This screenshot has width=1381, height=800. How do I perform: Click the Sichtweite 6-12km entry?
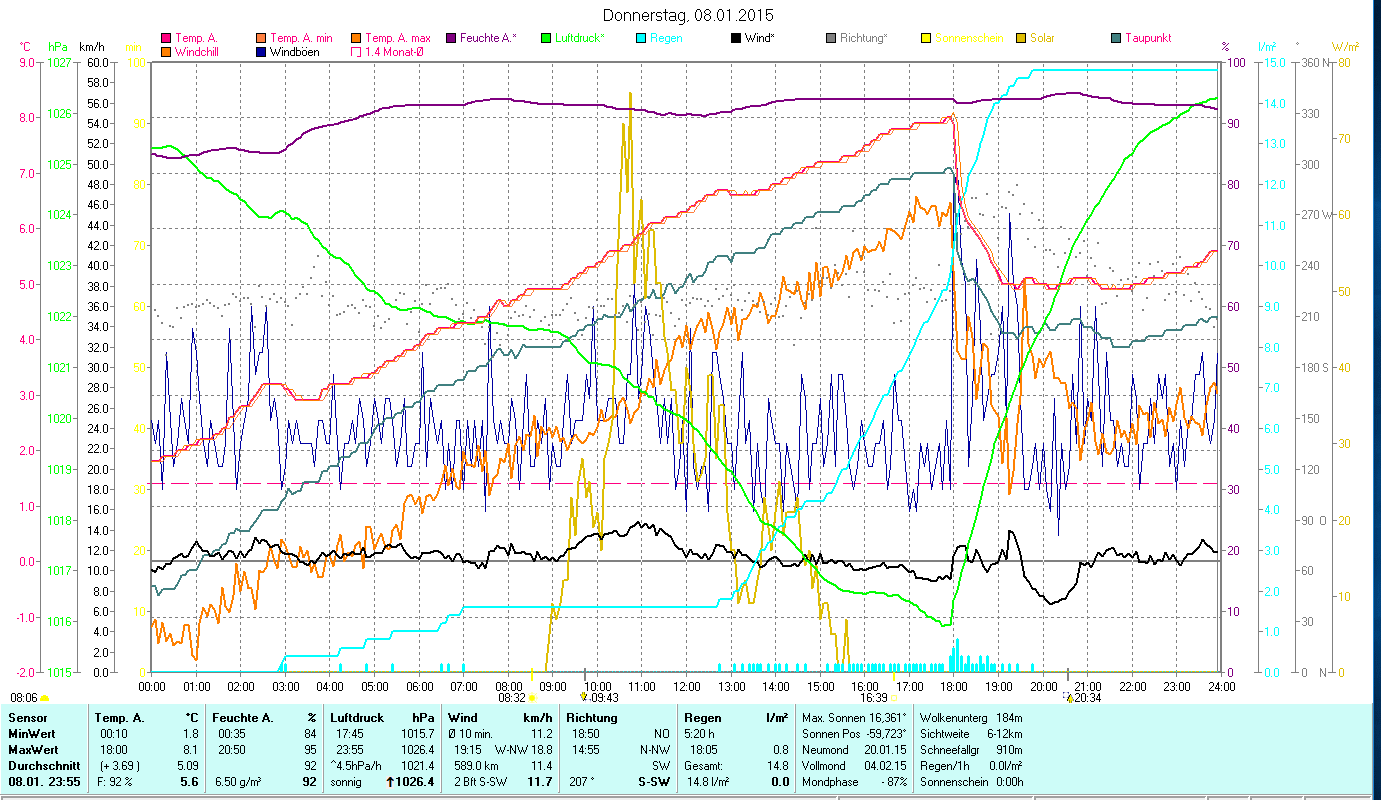970,733
